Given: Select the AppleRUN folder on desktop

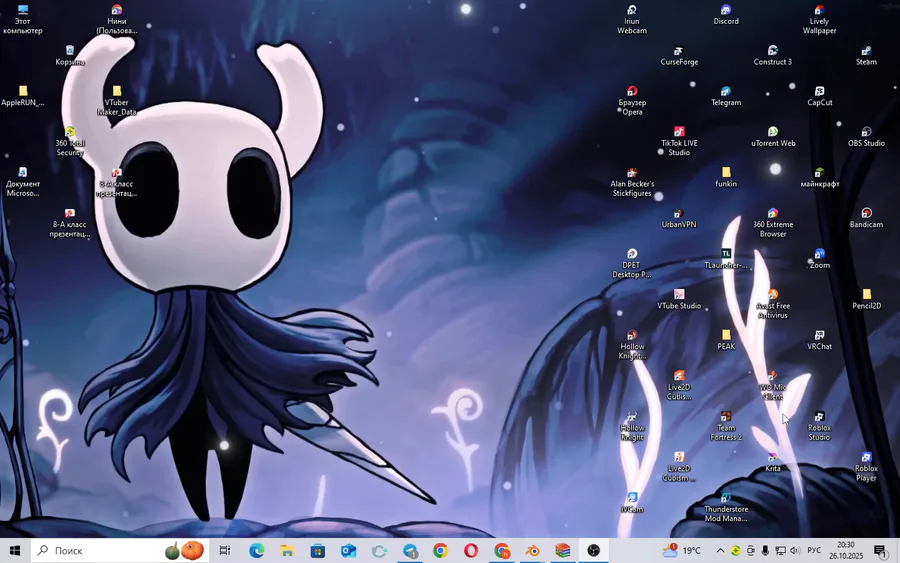Looking at the screenshot, I should click(x=22, y=96).
